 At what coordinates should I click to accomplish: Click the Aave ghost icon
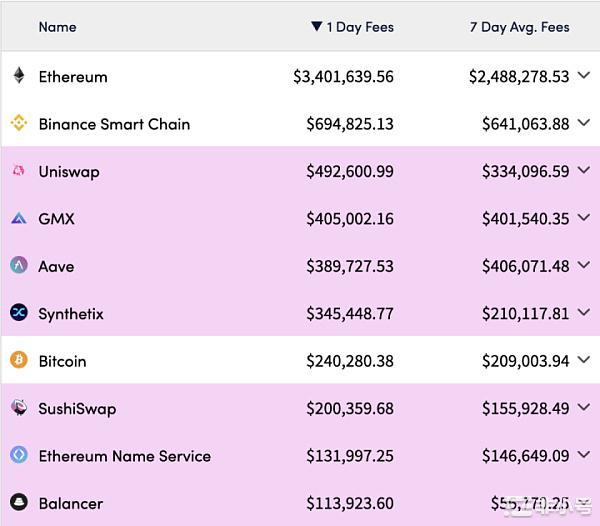[x=18, y=266]
